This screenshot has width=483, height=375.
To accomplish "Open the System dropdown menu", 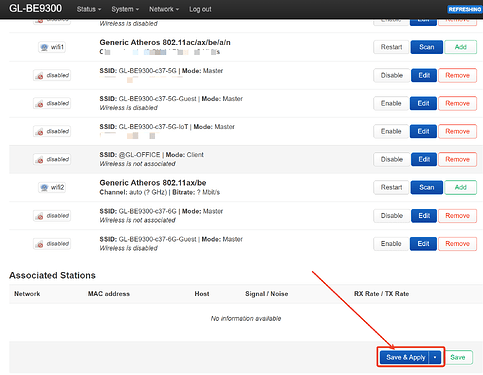I will (x=125, y=9).
